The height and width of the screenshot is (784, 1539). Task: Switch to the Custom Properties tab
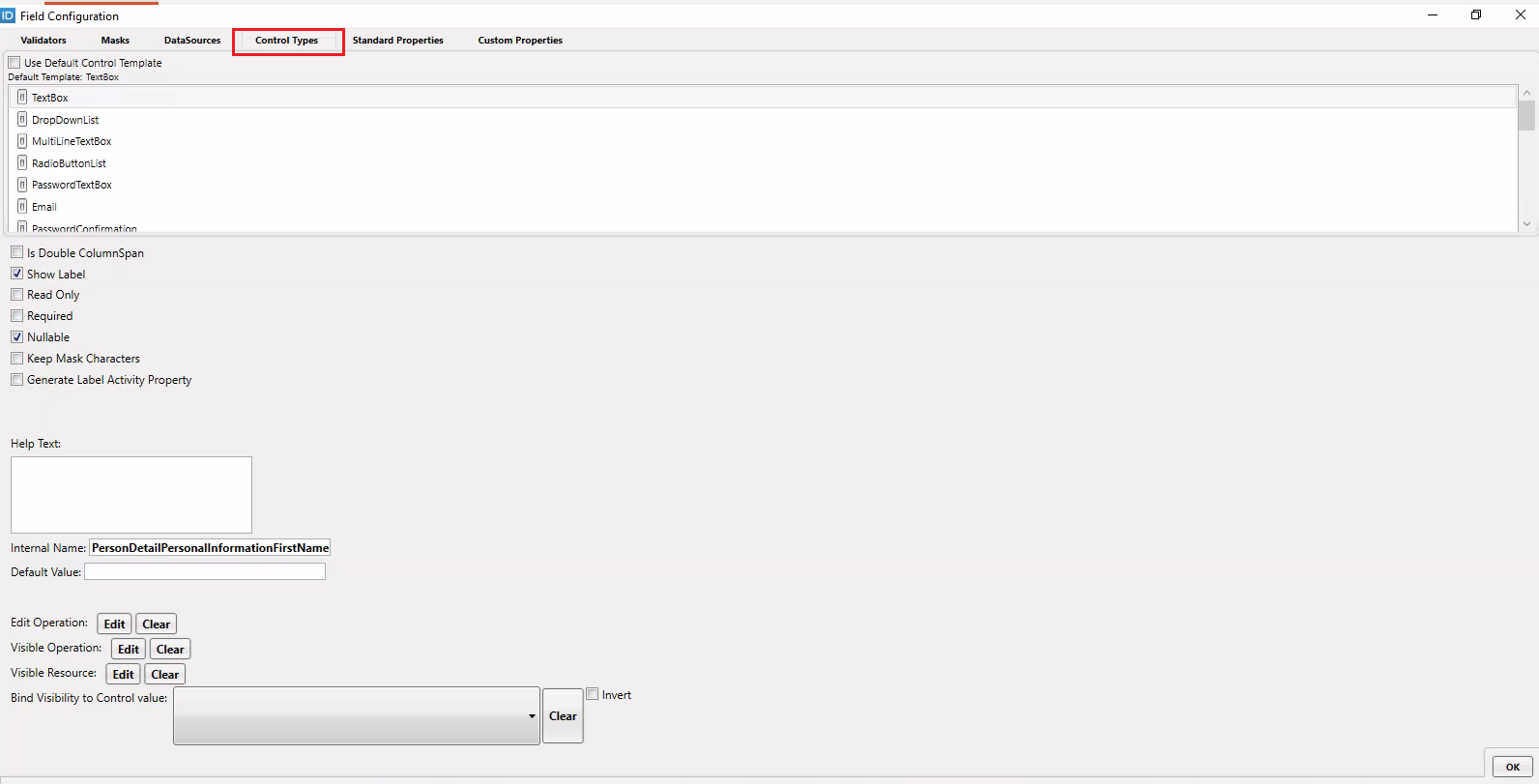click(520, 41)
